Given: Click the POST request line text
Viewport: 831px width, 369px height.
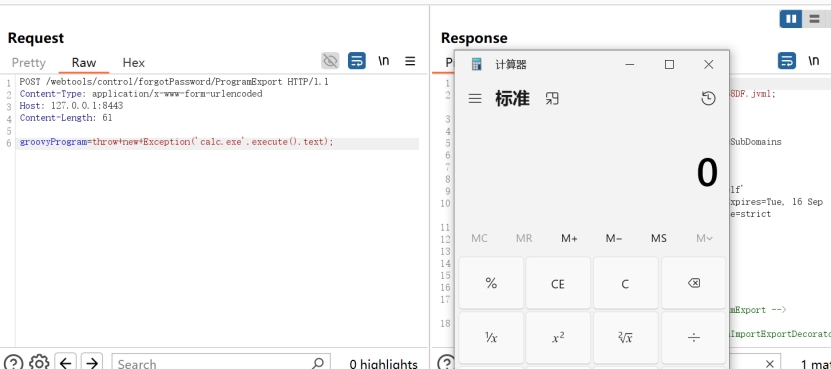Looking at the screenshot, I should 174,82.
